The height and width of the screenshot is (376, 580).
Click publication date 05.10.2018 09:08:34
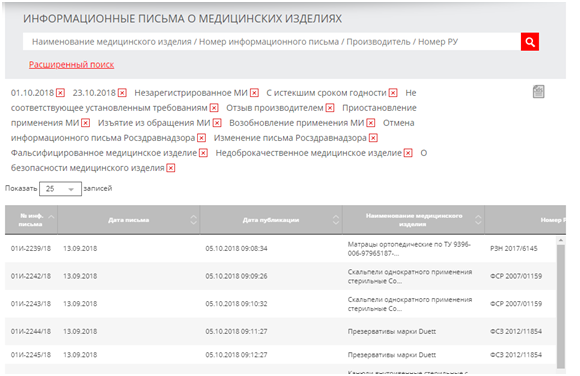[236, 249]
